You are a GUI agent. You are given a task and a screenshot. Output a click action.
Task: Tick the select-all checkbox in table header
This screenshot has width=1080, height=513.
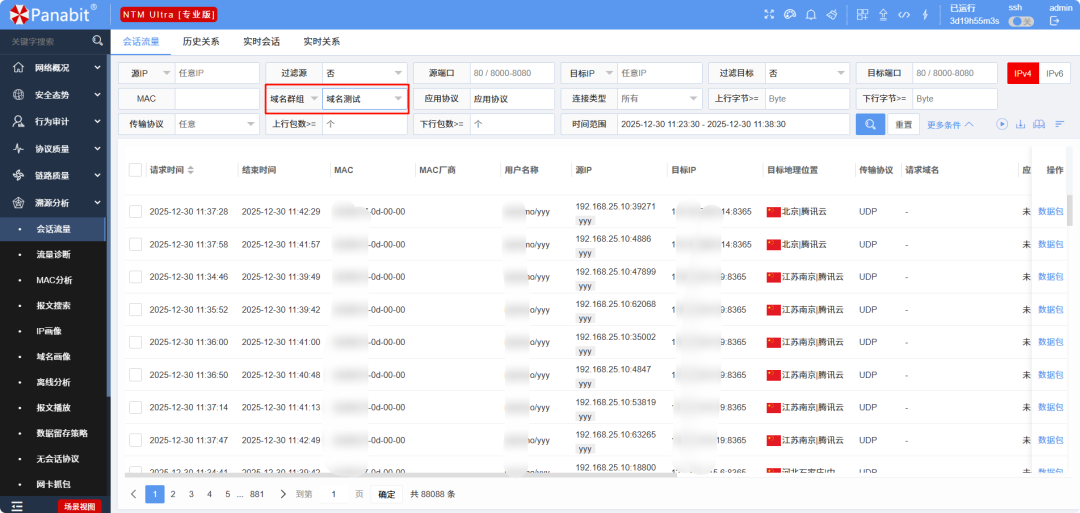(136, 170)
